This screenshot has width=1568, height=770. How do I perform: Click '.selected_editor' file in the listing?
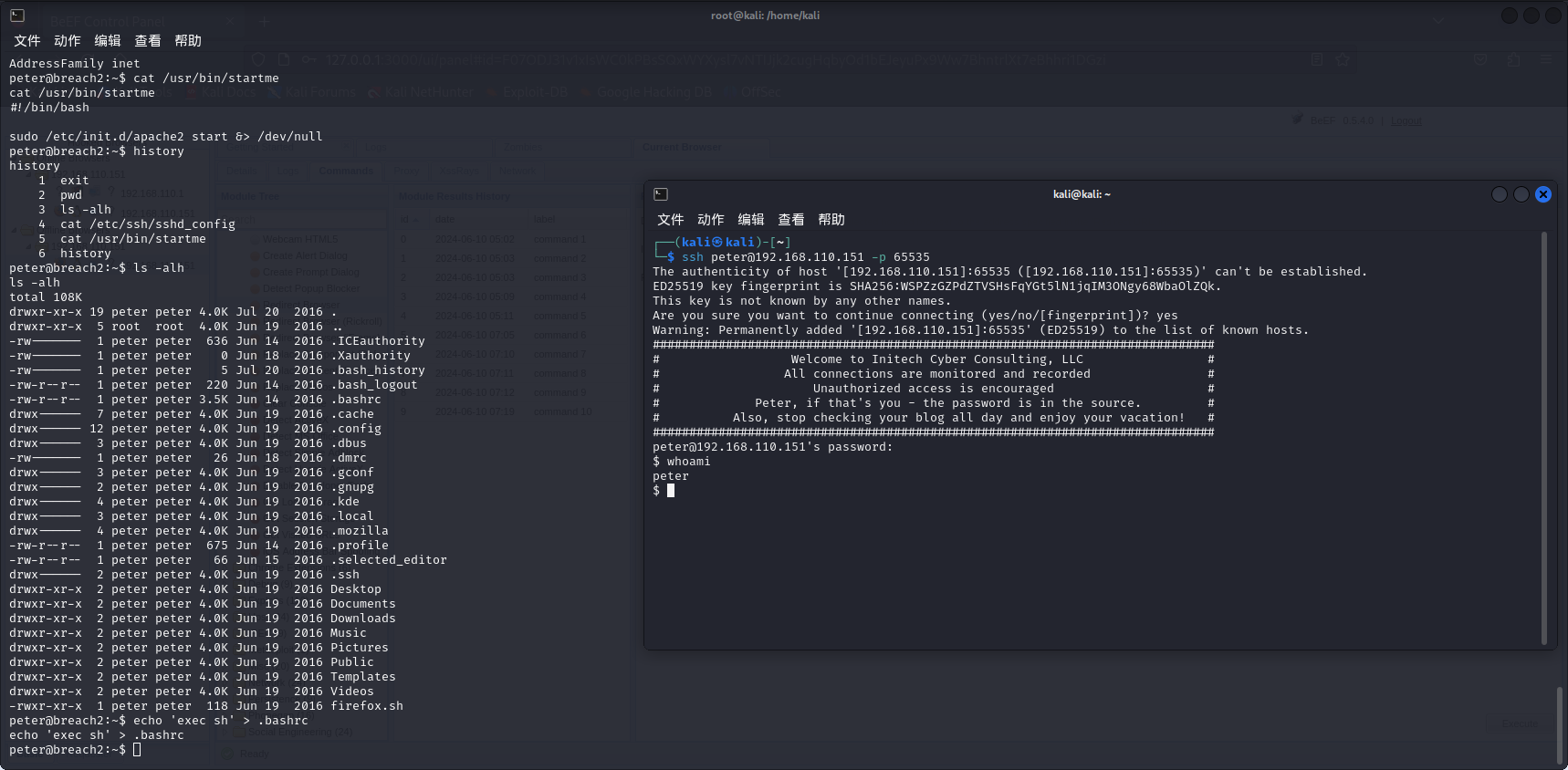[389, 560]
